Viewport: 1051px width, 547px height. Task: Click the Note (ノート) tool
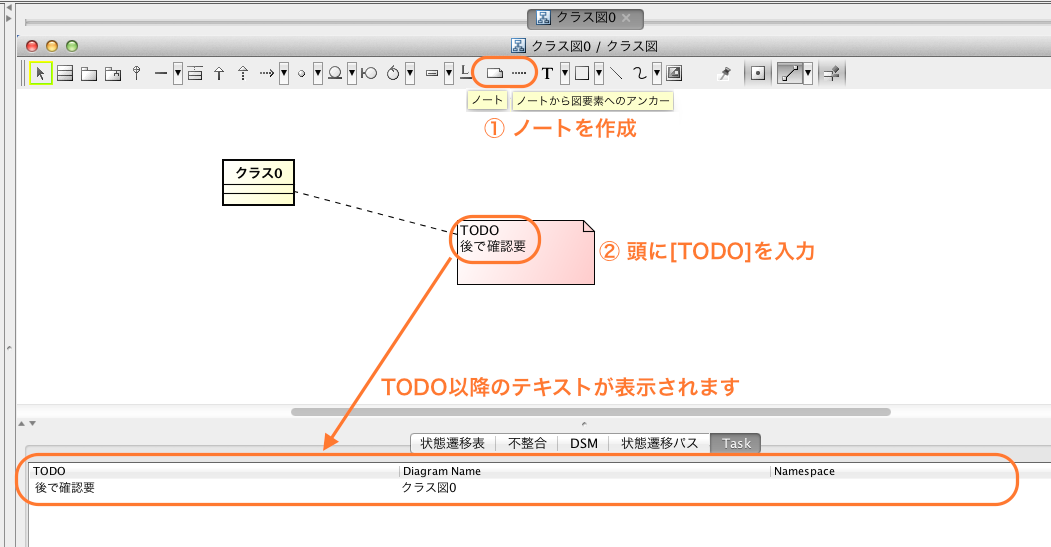pos(494,73)
